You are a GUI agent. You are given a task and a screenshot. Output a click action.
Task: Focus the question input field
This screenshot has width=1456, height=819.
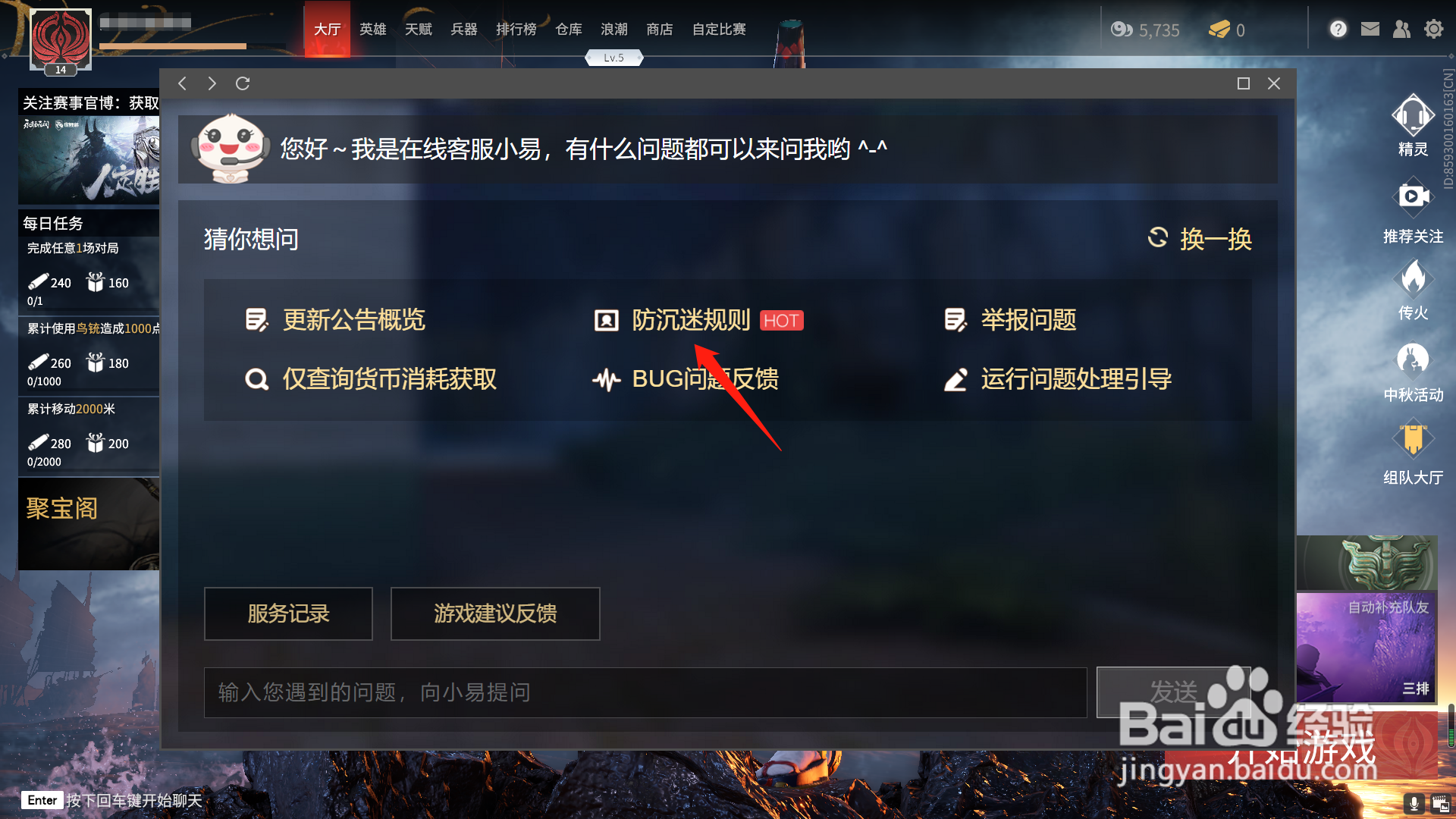[x=645, y=692]
